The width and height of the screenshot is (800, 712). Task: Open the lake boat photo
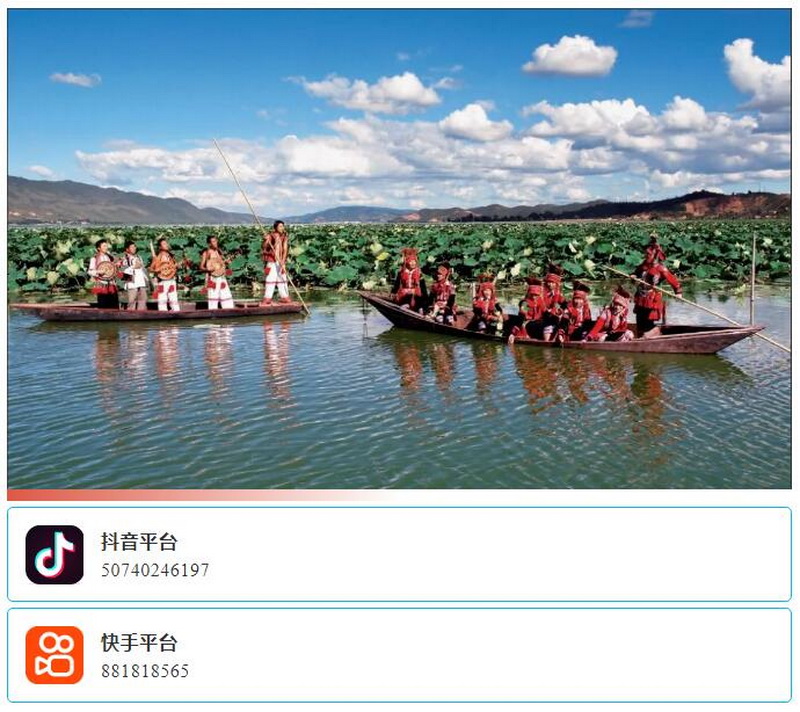[x=399, y=249]
